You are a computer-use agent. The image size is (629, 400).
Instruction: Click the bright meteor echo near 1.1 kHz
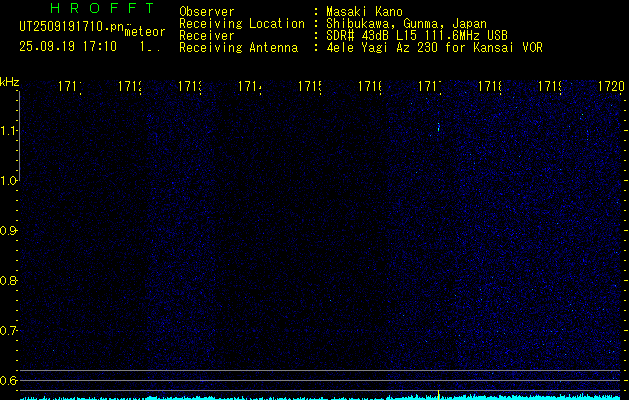click(438, 128)
